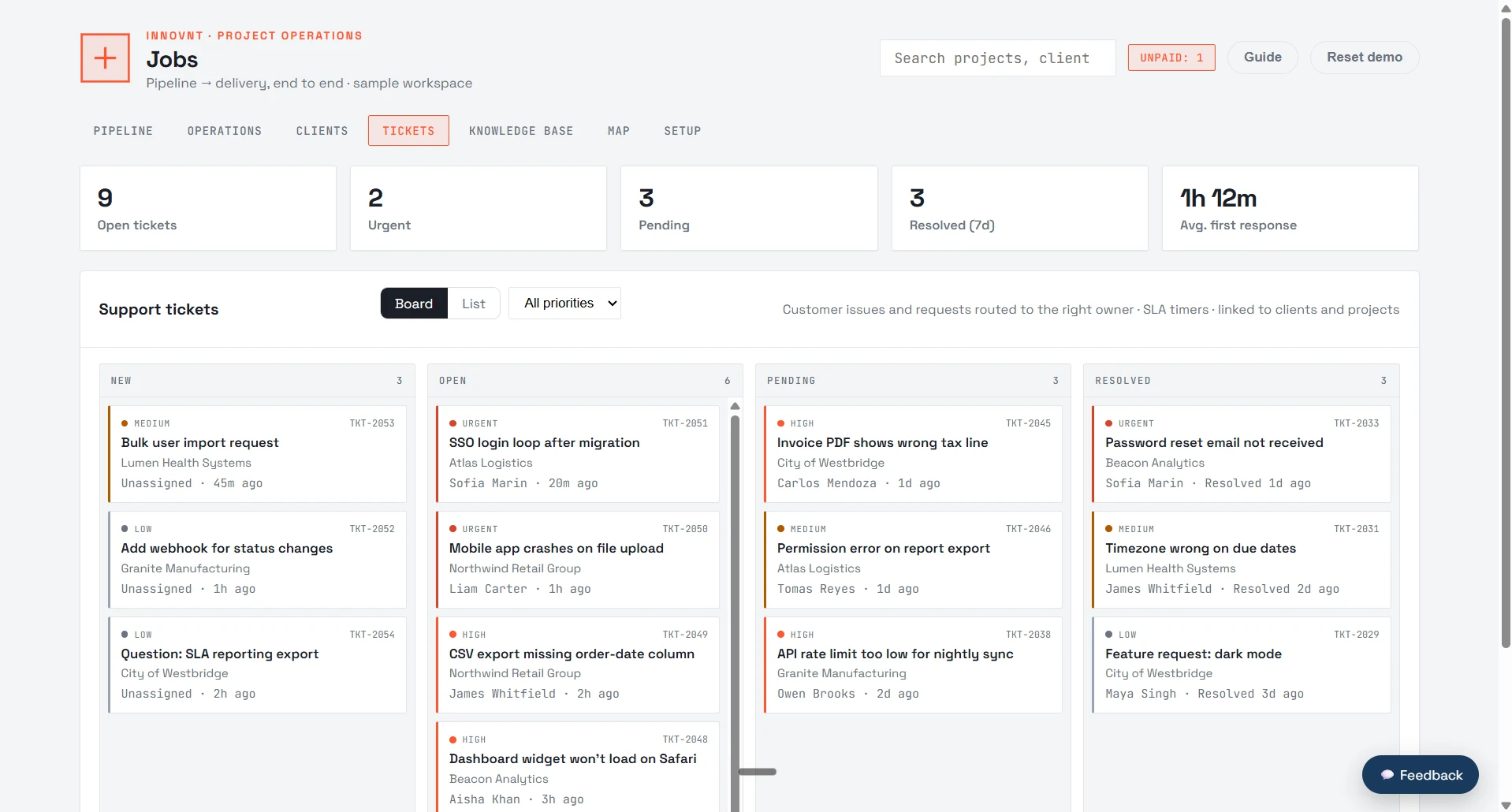Open ticket SSO login loop after migration

[x=578, y=454]
